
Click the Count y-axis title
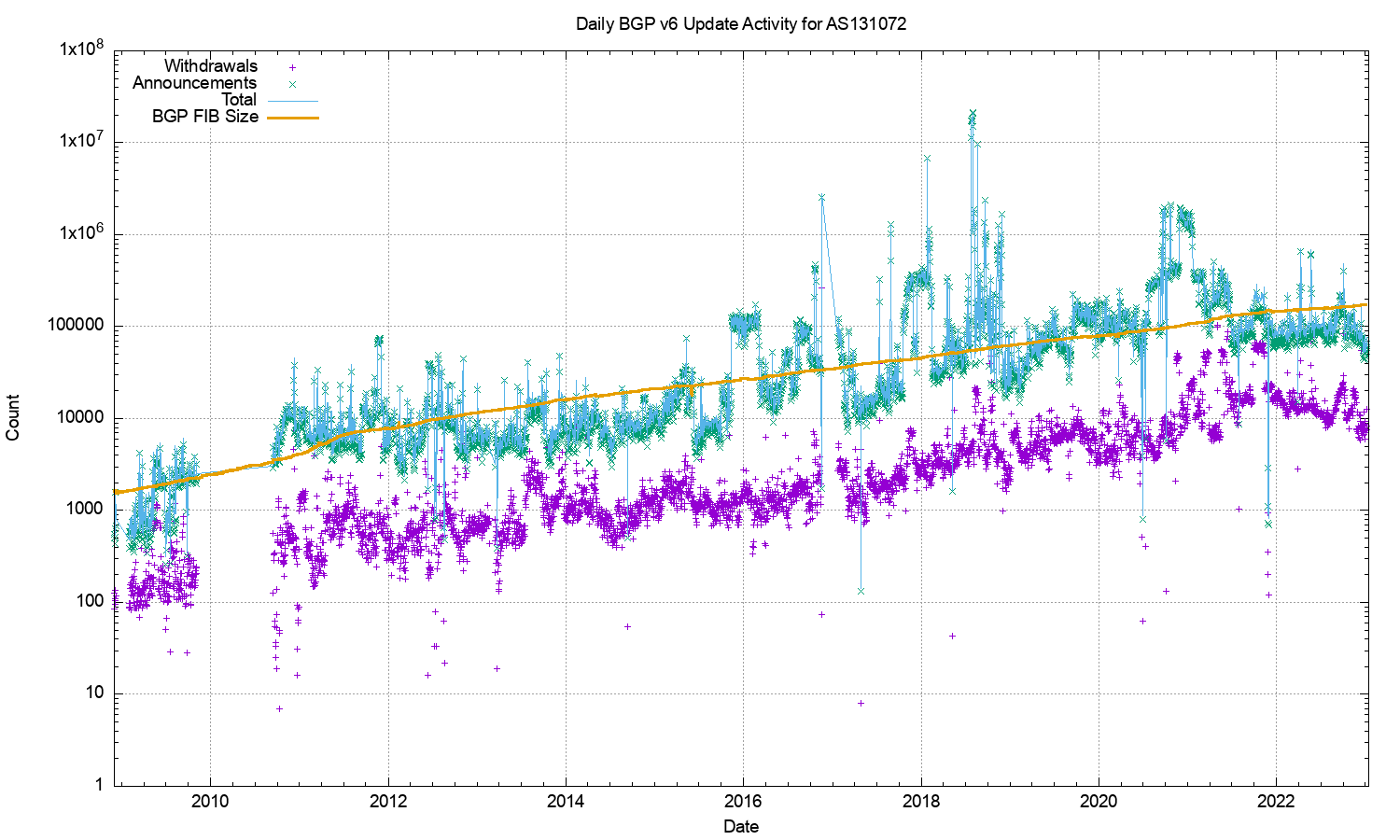13,417
